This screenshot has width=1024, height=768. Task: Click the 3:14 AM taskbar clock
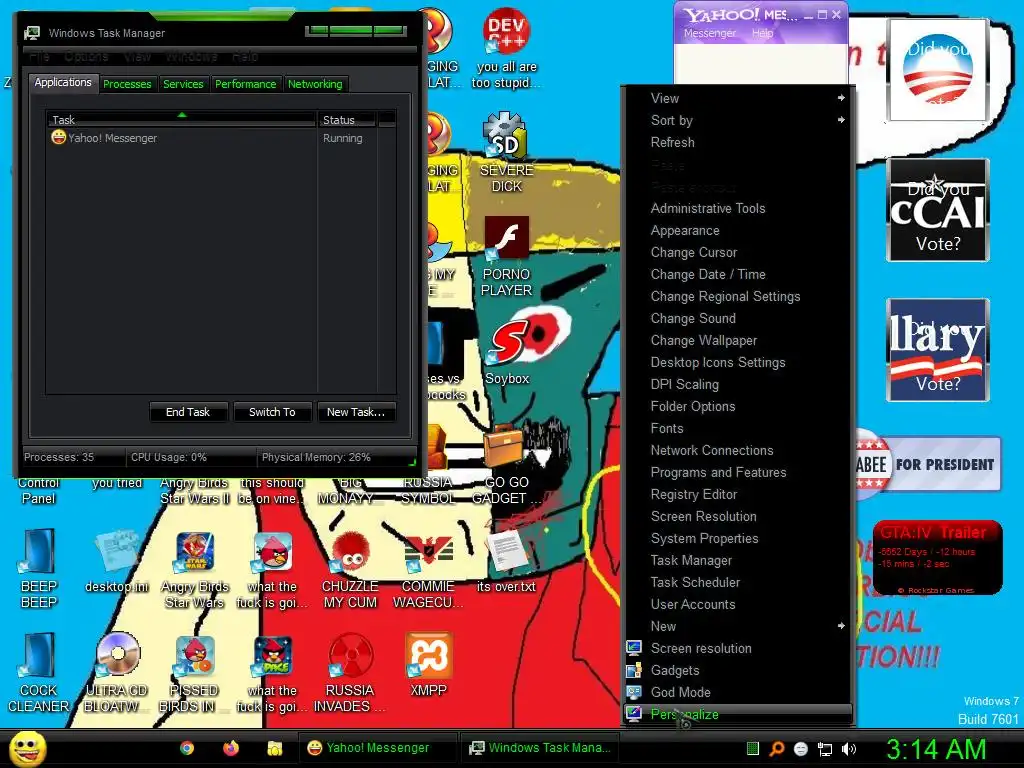click(x=936, y=749)
